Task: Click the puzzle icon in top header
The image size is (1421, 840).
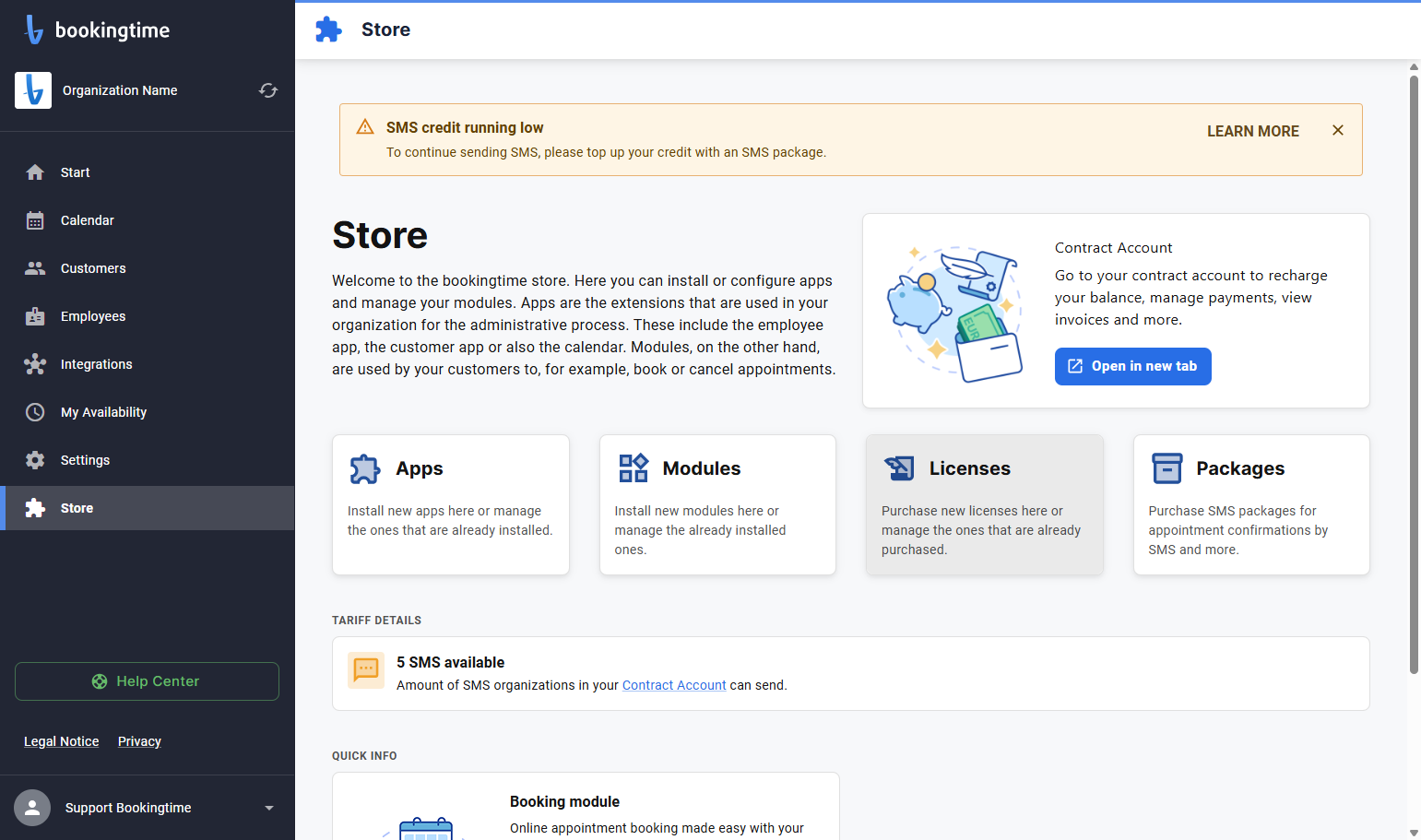Action: pos(328,30)
